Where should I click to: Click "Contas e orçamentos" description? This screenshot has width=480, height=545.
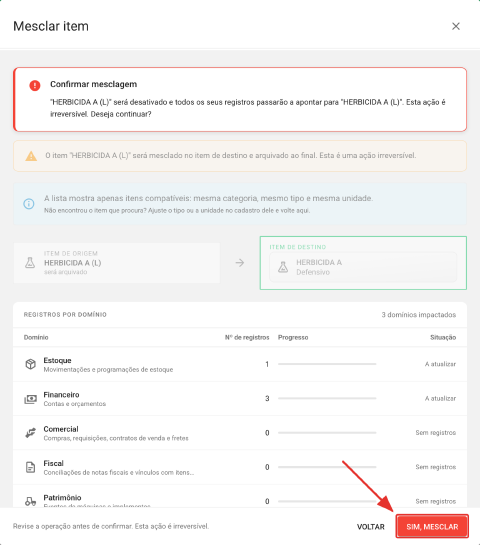tap(75, 404)
